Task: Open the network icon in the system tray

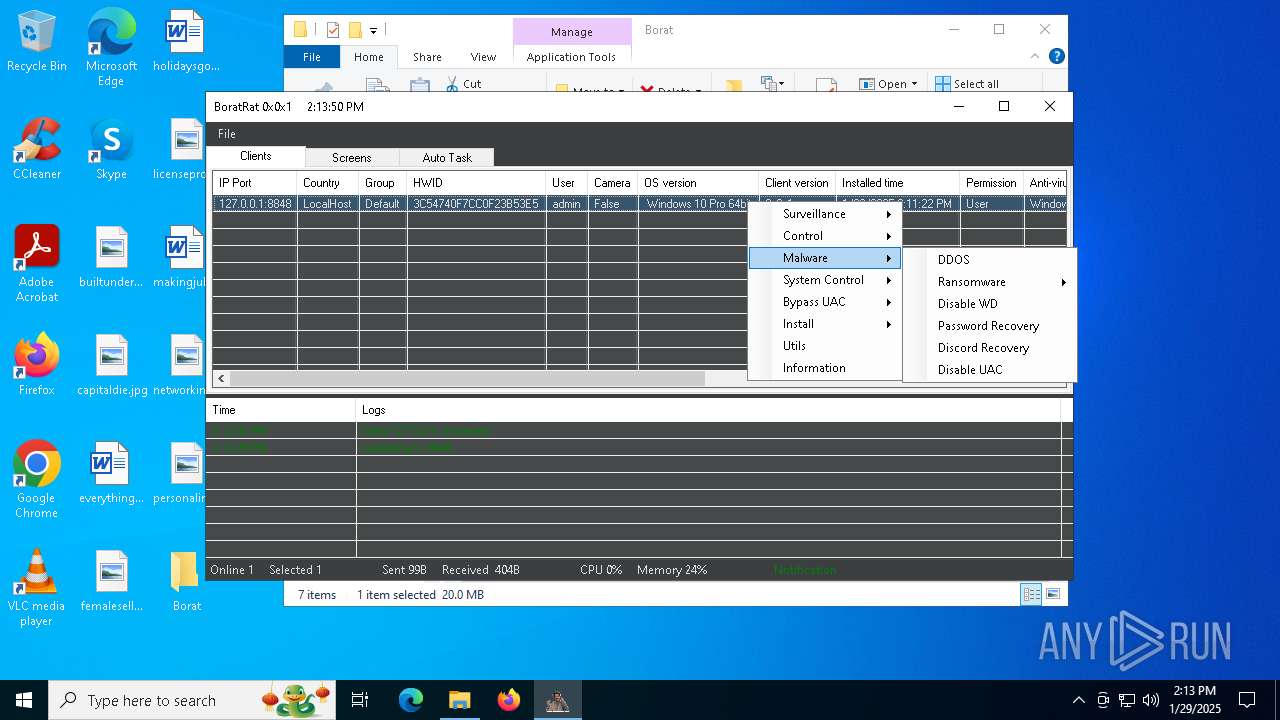Action: 1127,700
